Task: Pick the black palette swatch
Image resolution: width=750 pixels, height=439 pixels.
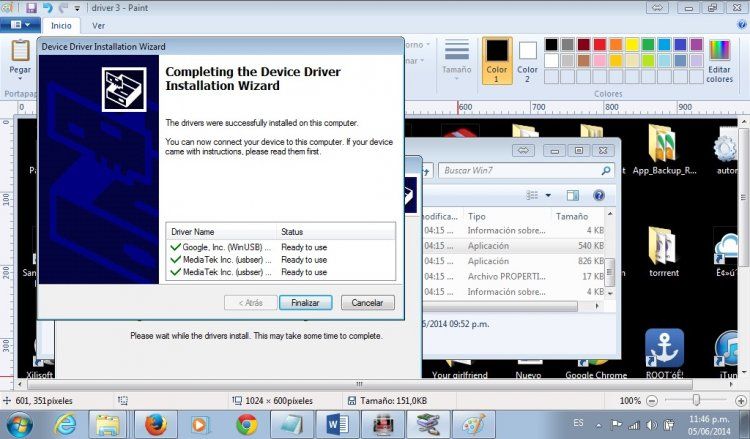Action: pyautogui.click(x=551, y=45)
